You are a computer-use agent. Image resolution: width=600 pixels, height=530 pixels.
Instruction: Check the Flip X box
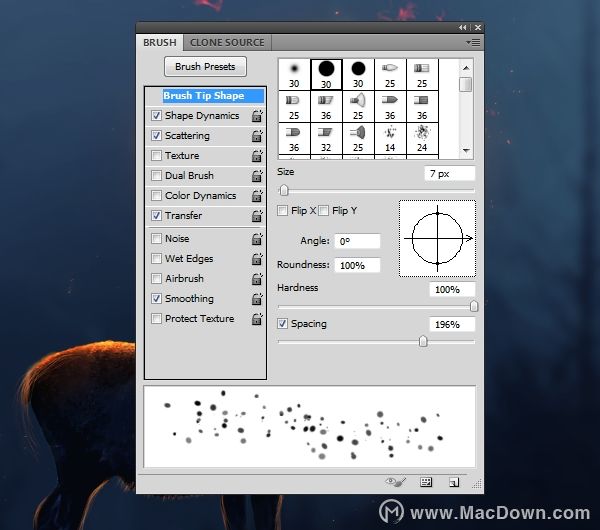282,210
